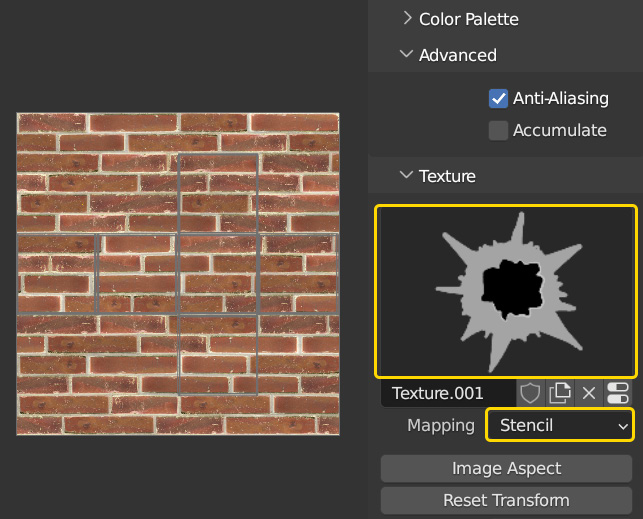Open texture properties tab icon
The image size is (643, 519).
618,393
